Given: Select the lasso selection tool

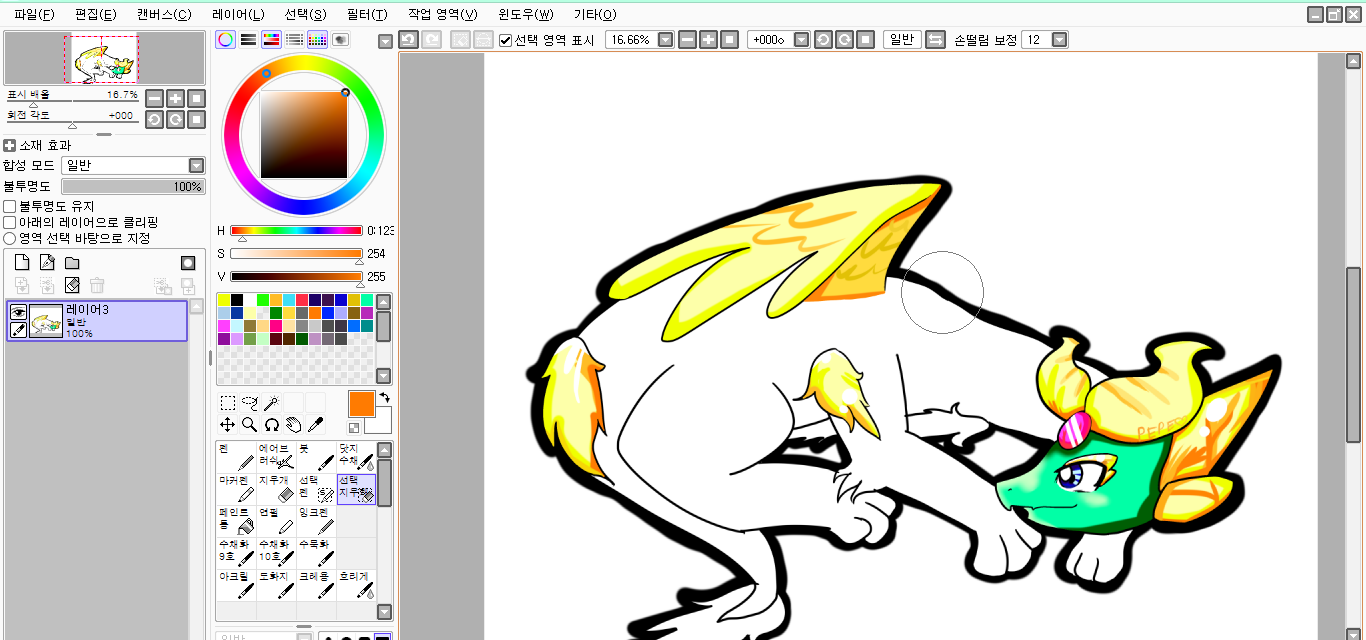Looking at the screenshot, I should tap(249, 403).
